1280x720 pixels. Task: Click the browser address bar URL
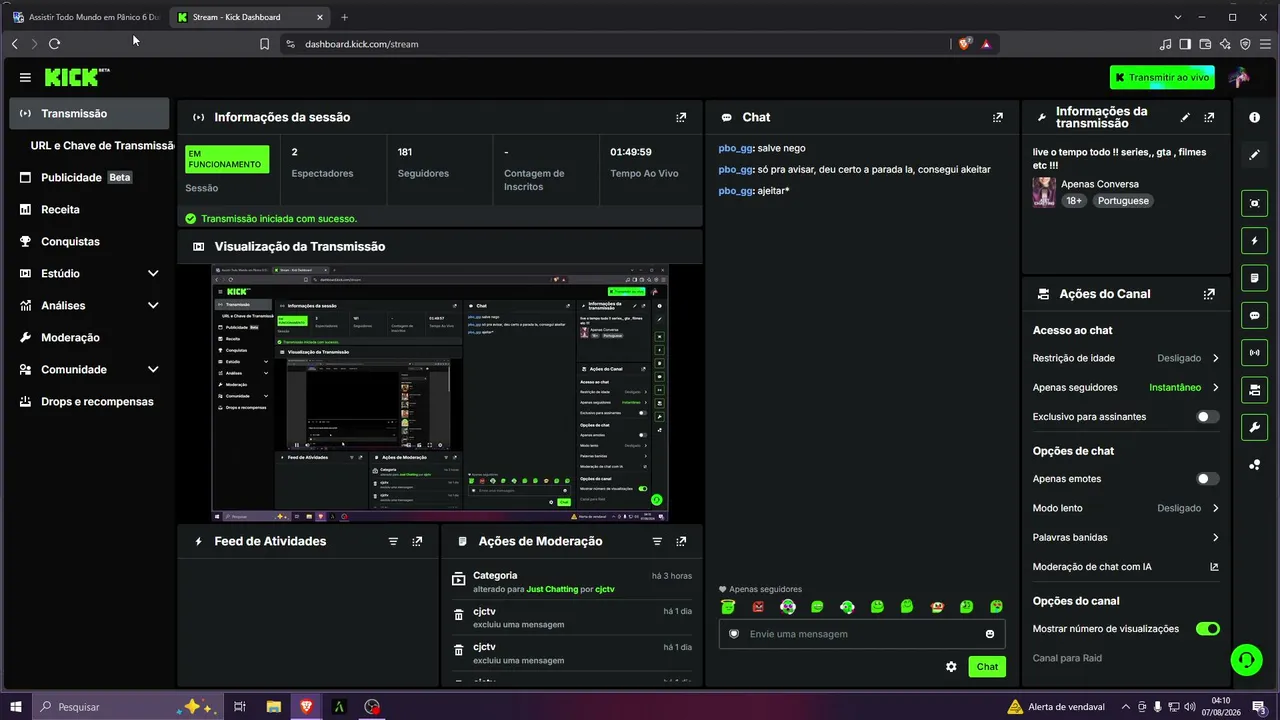point(362,44)
